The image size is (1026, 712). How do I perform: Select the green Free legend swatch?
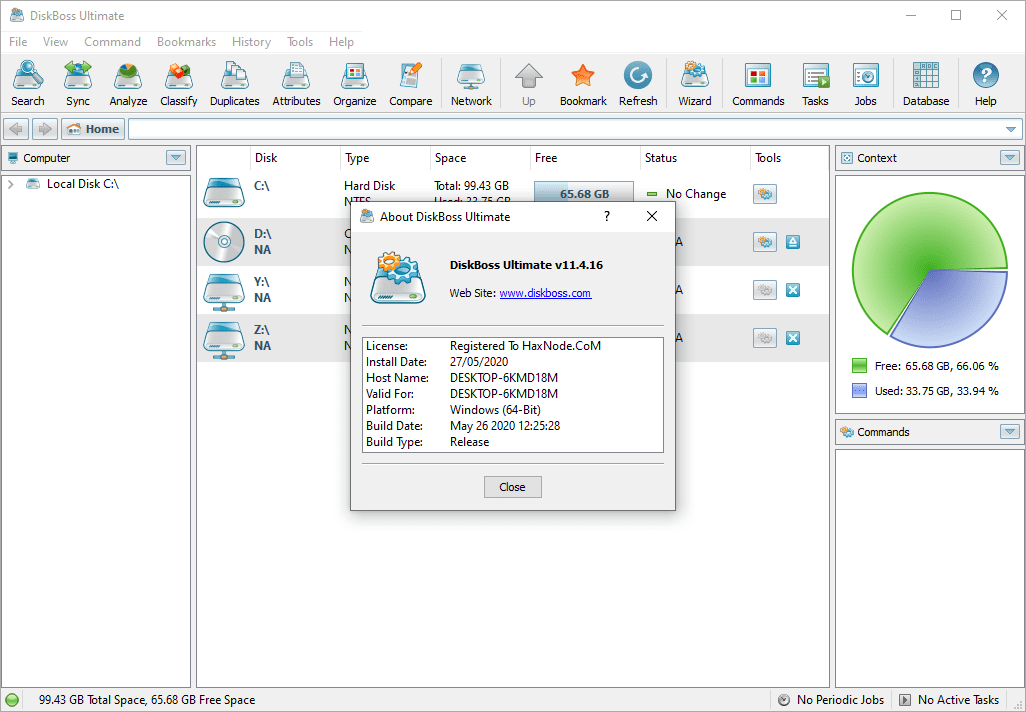859,366
